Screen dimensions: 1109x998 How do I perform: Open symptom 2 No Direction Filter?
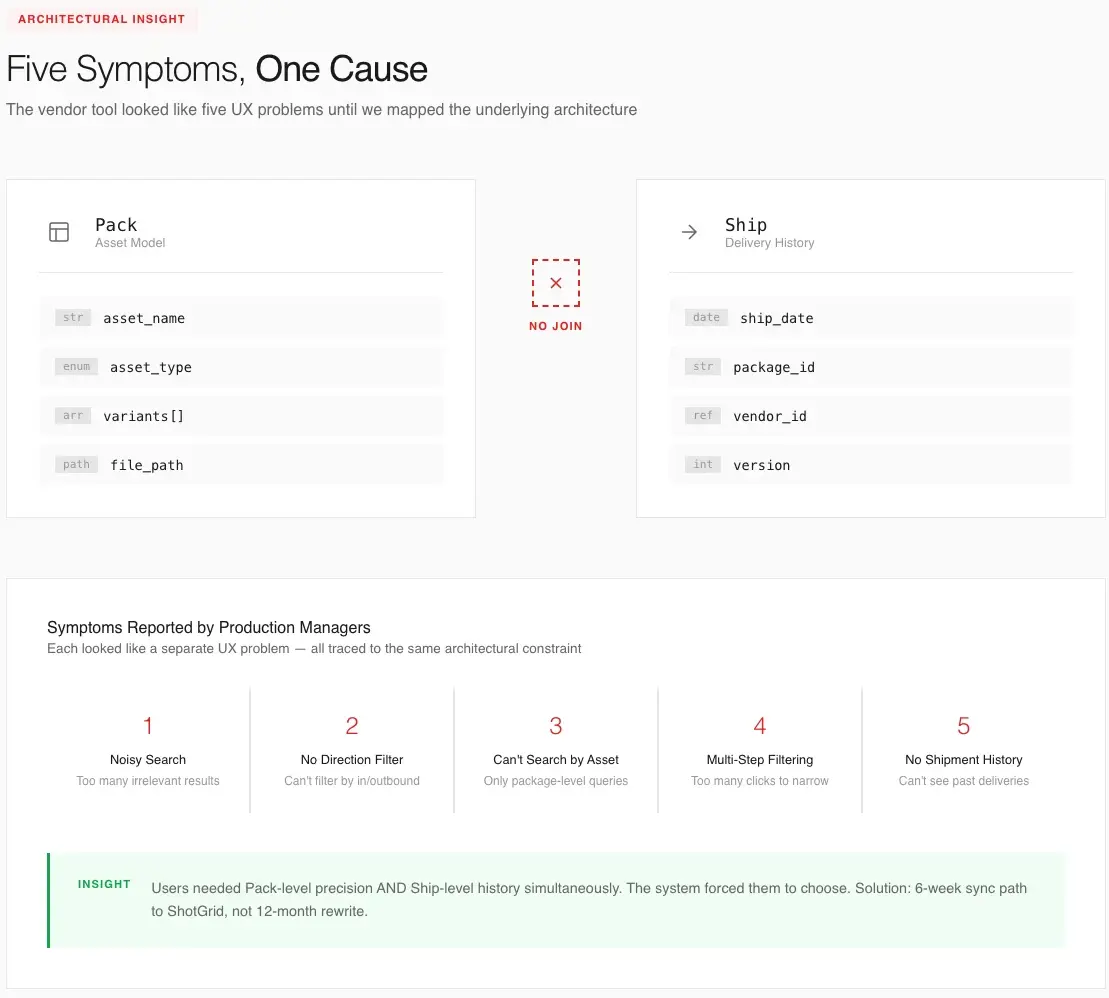click(352, 751)
